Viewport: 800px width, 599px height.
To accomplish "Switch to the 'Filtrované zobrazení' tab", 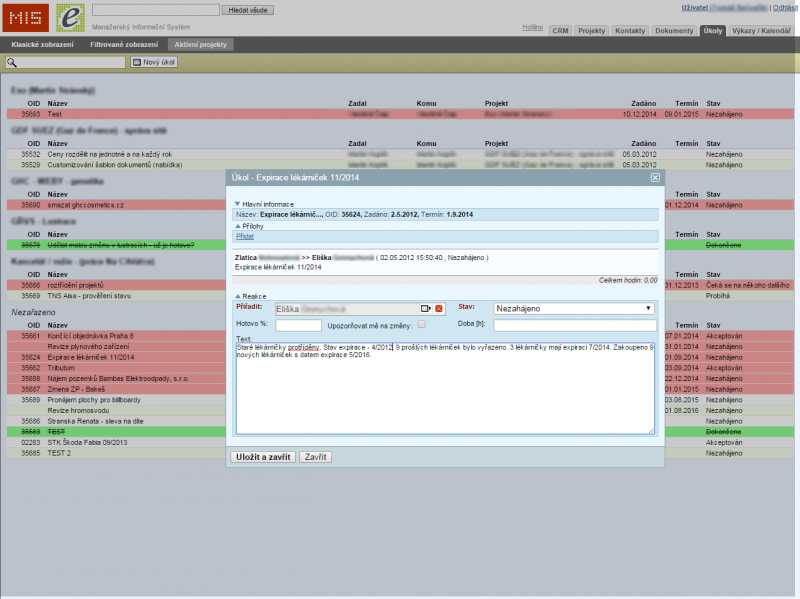I will coord(123,45).
